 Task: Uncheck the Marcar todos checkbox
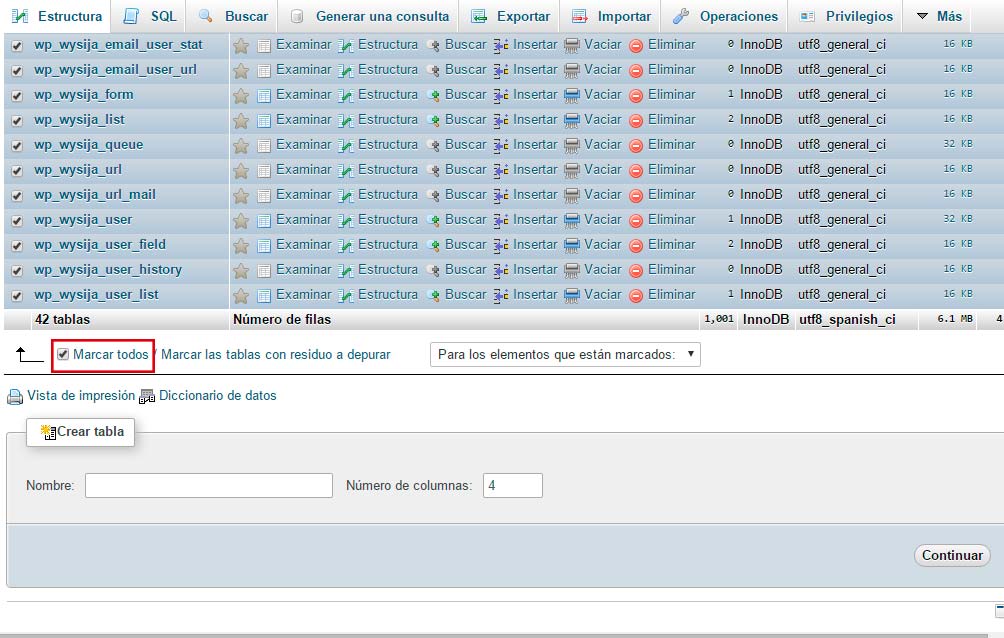pyautogui.click(x=63, y=355)
